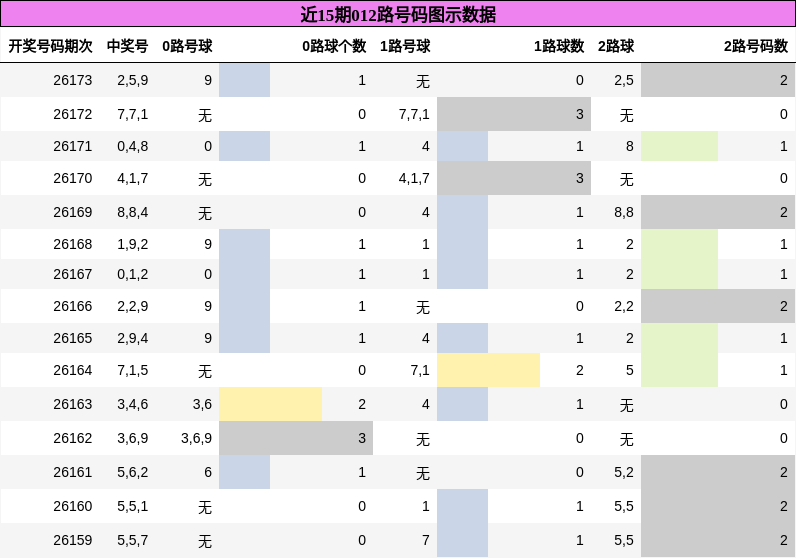Select the 开奖号码期次 column header

click(x=50, y=46)
